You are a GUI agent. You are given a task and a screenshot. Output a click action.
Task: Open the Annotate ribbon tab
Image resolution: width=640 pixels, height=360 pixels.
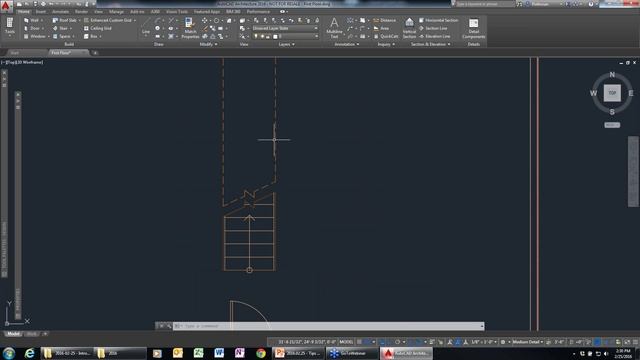(60, 11)
